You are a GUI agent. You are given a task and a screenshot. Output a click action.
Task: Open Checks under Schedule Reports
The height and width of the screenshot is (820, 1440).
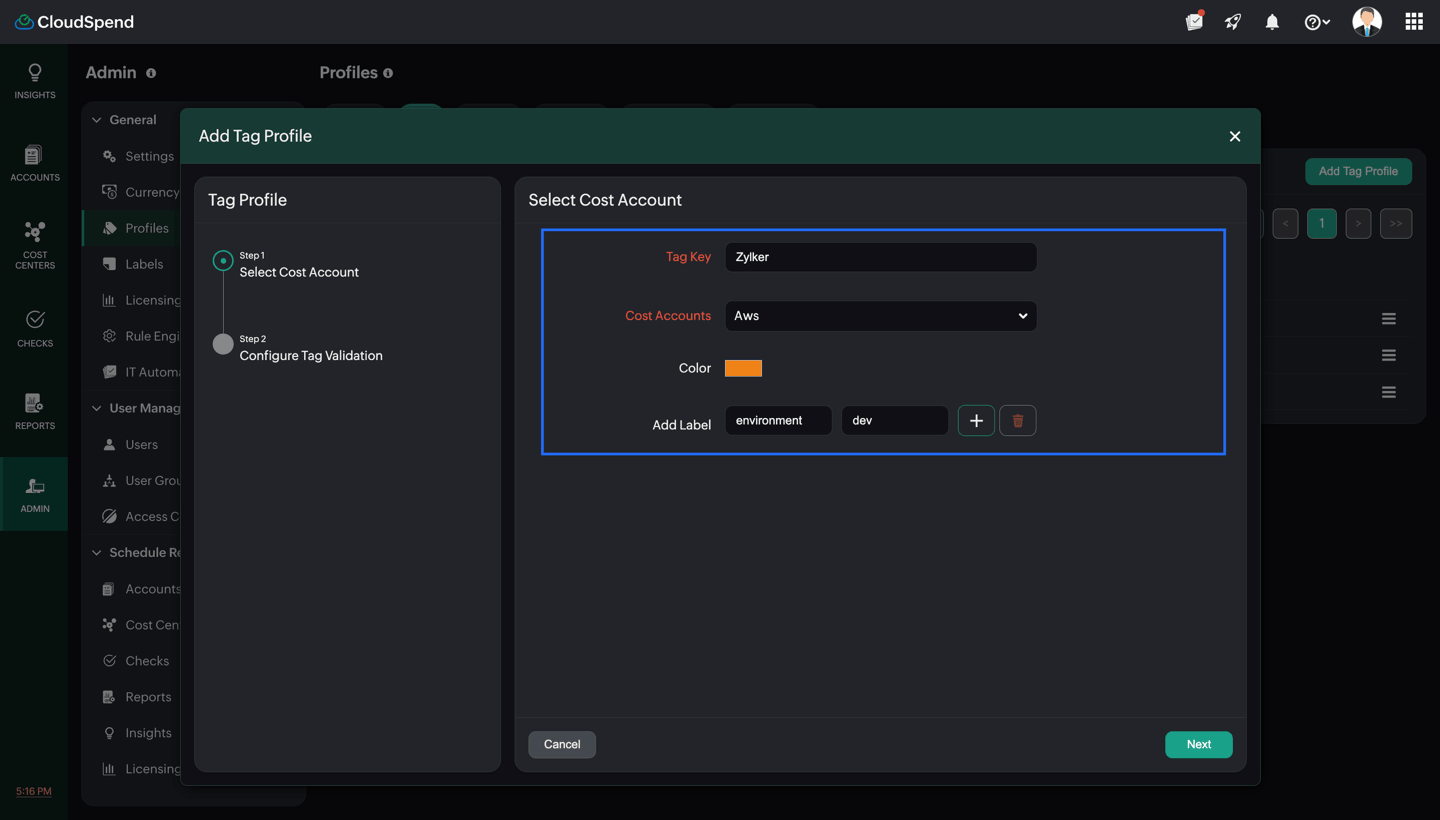[135, 661]
